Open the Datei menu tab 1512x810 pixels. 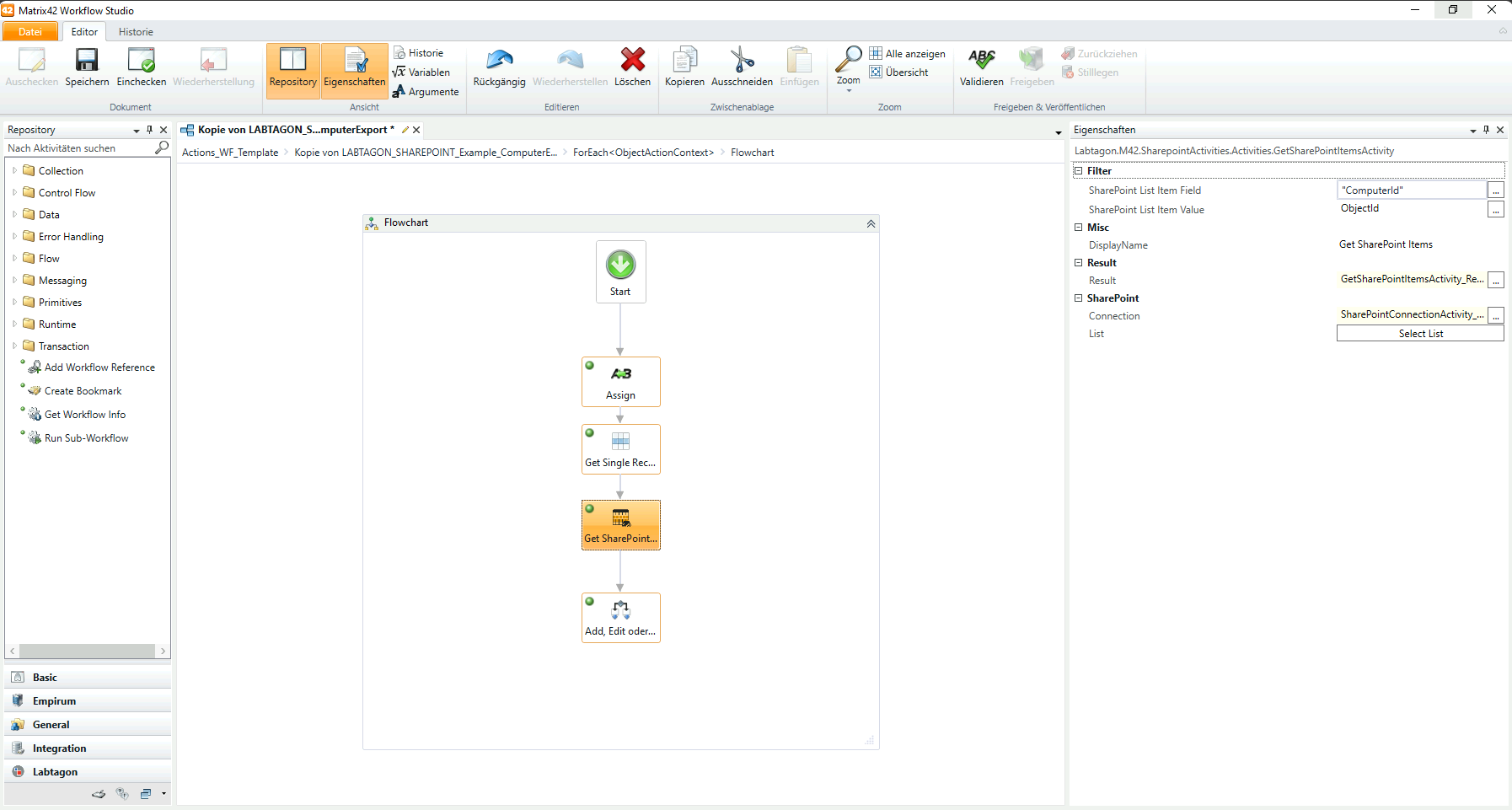click(x=30, y=32)
